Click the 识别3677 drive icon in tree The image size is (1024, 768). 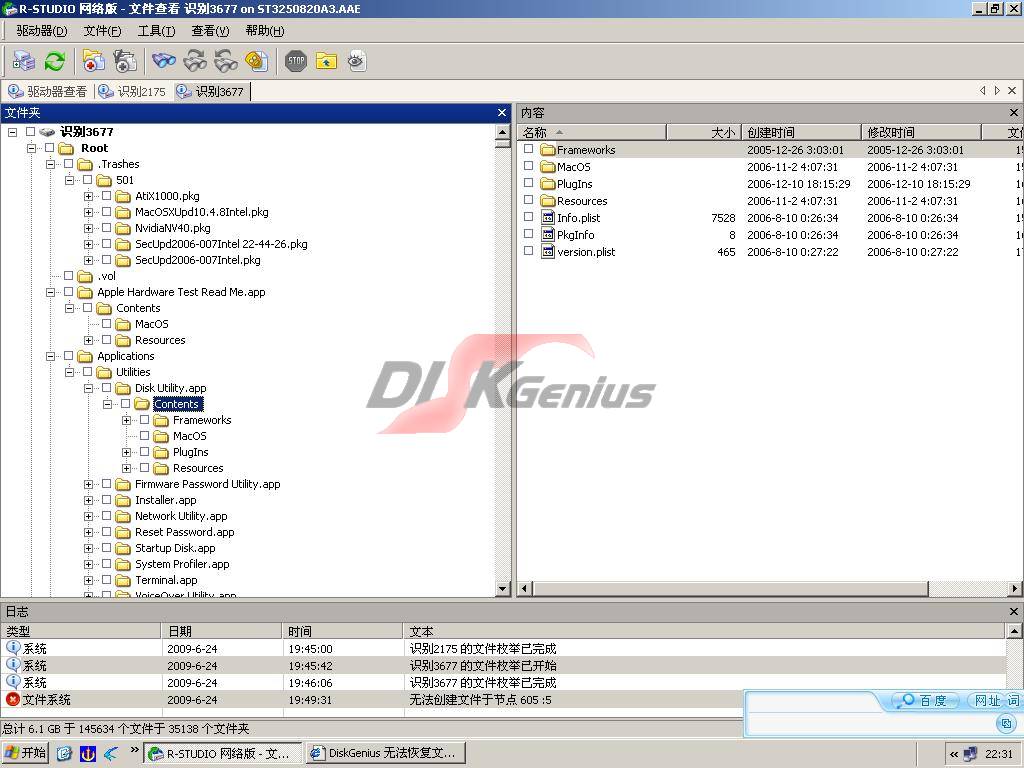pyautogui.click(x=47, y=132)
